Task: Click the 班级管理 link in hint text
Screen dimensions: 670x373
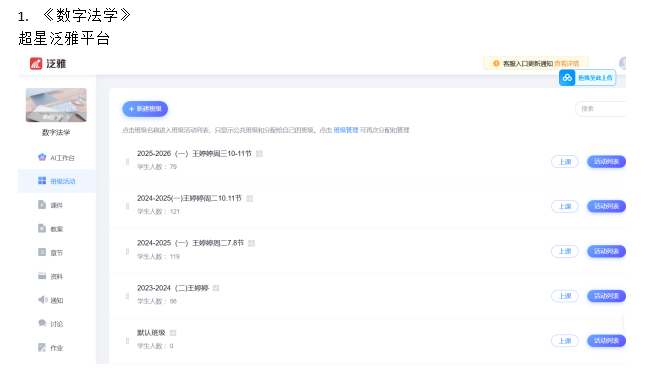Action: pos(346,130)
